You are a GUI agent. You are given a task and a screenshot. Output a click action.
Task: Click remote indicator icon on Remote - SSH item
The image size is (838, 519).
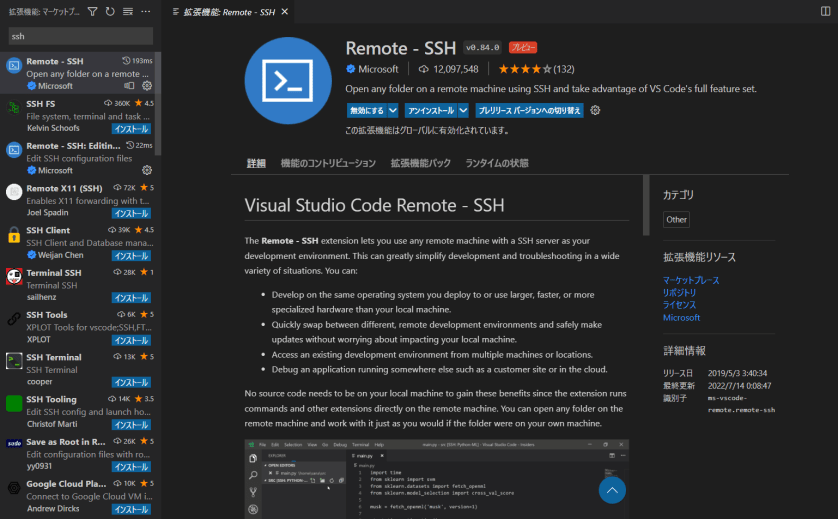129,86
